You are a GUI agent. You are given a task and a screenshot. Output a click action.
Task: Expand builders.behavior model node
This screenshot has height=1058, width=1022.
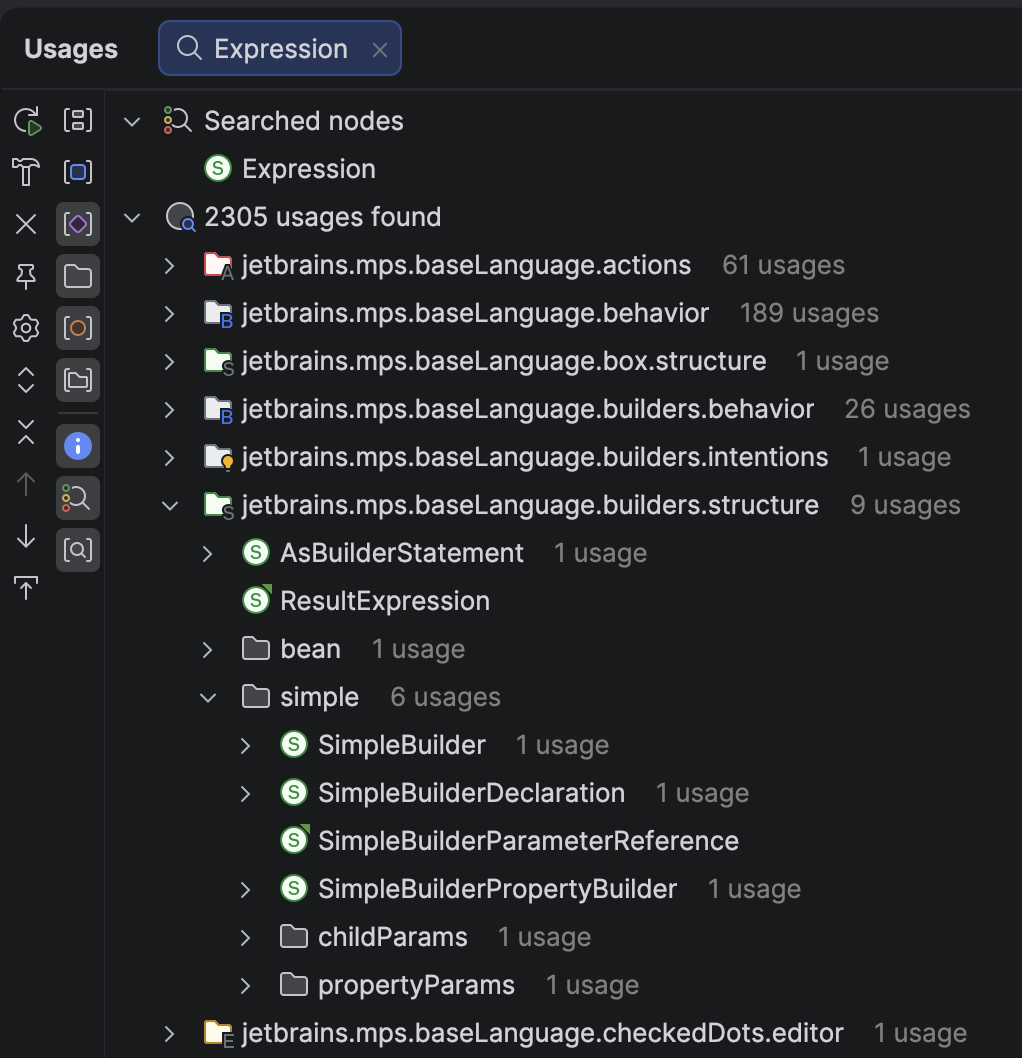(170, 410)
